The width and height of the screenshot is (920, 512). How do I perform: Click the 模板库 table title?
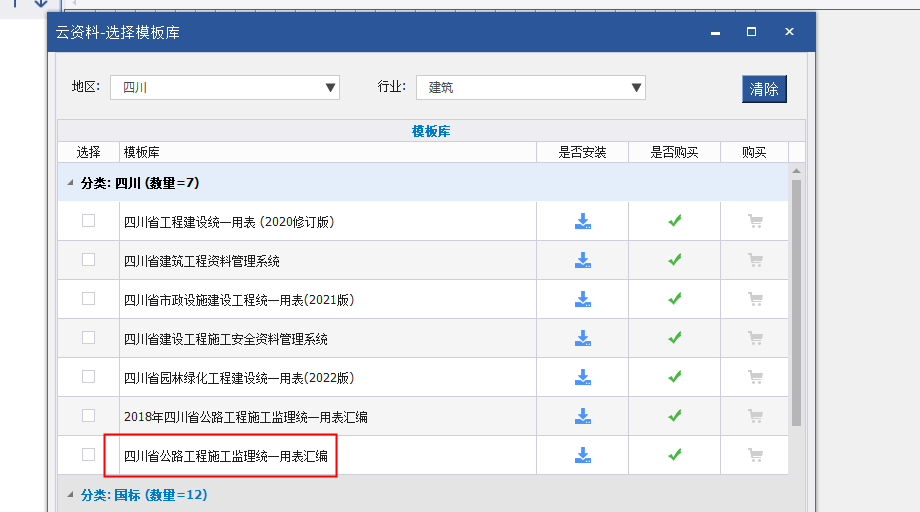point(431,131)
